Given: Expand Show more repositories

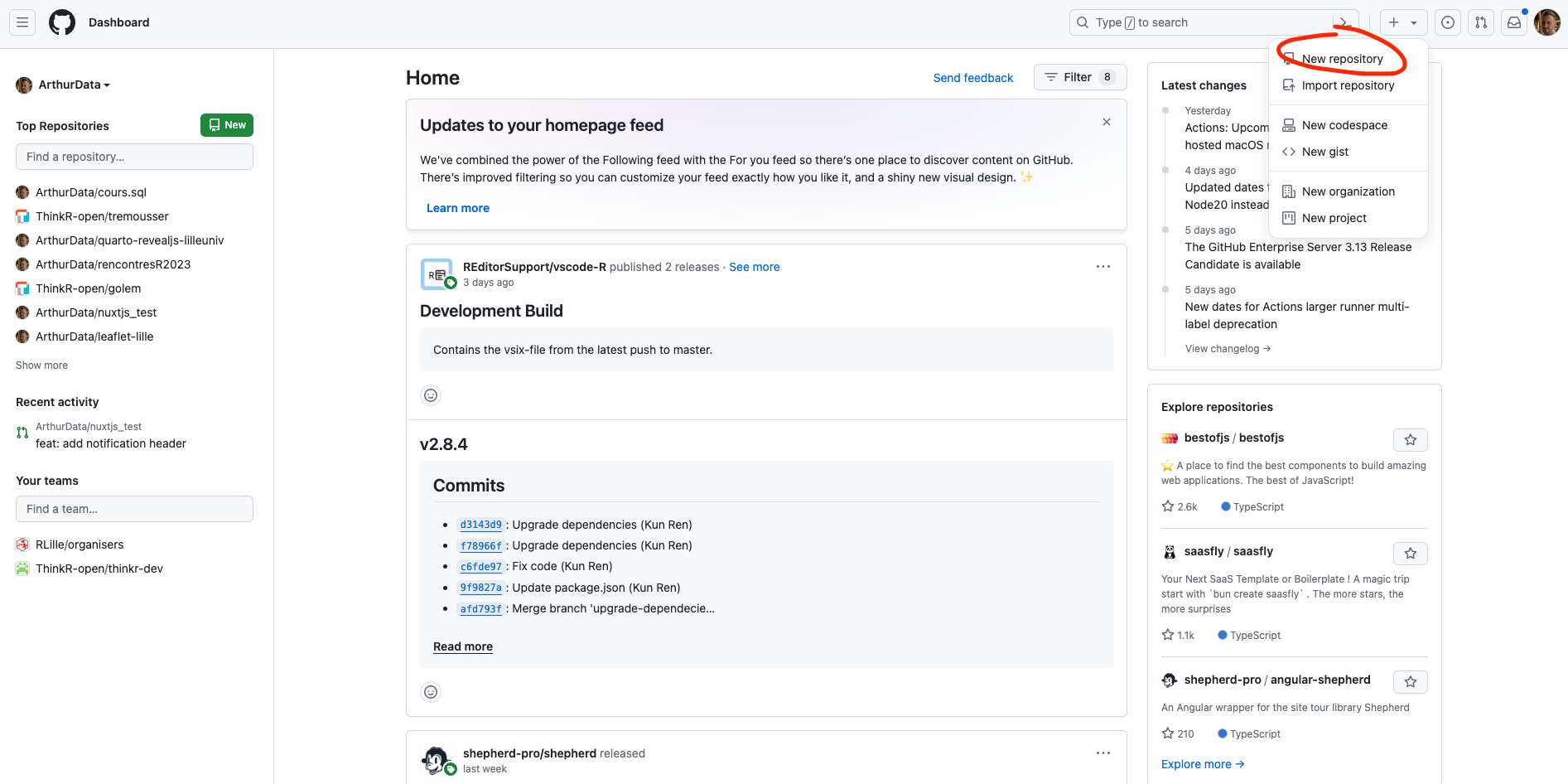Looking at the screenshot, I should click(x=41, y=365).
